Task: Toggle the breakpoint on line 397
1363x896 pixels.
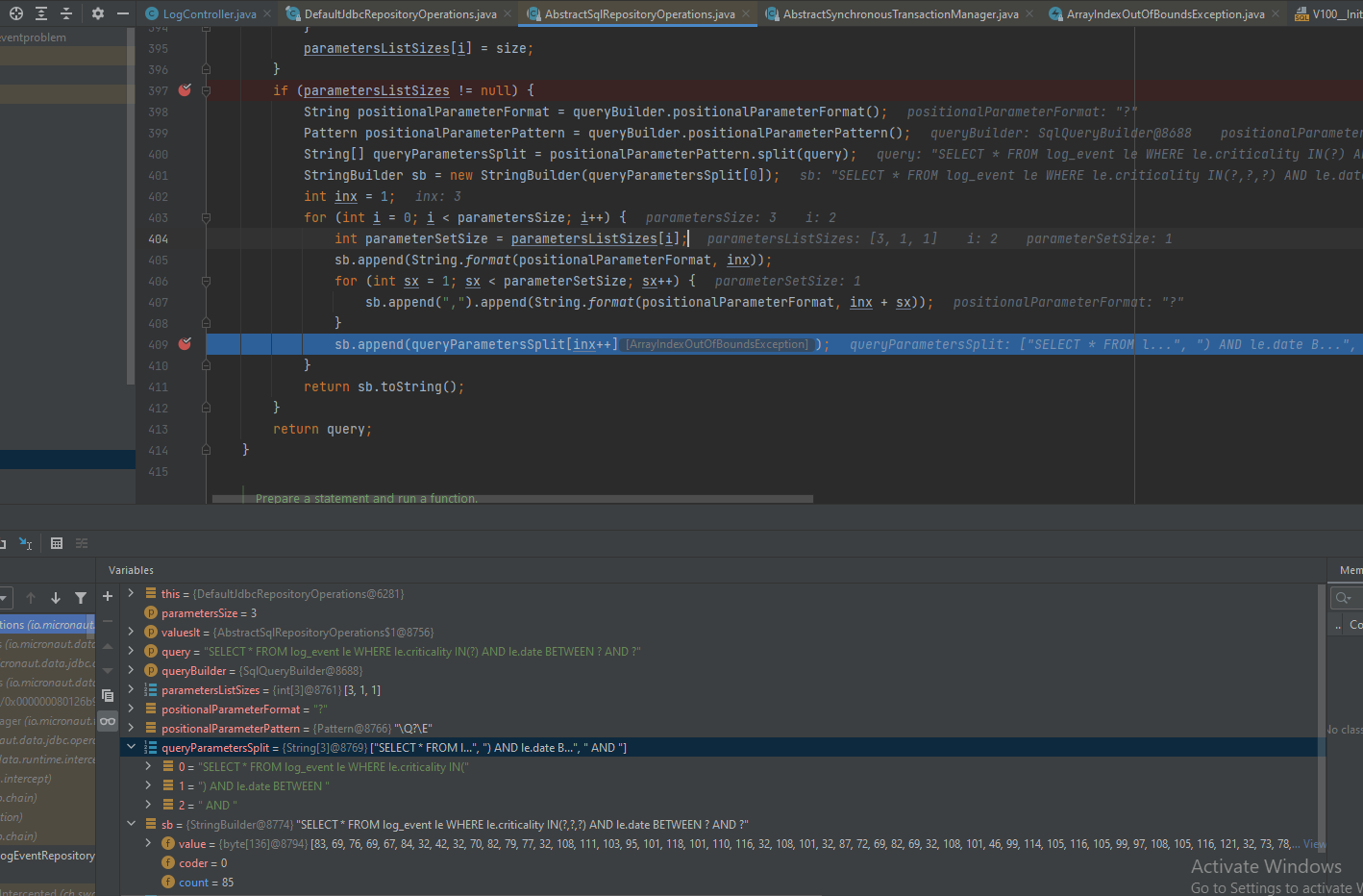Action: (185, 89)
